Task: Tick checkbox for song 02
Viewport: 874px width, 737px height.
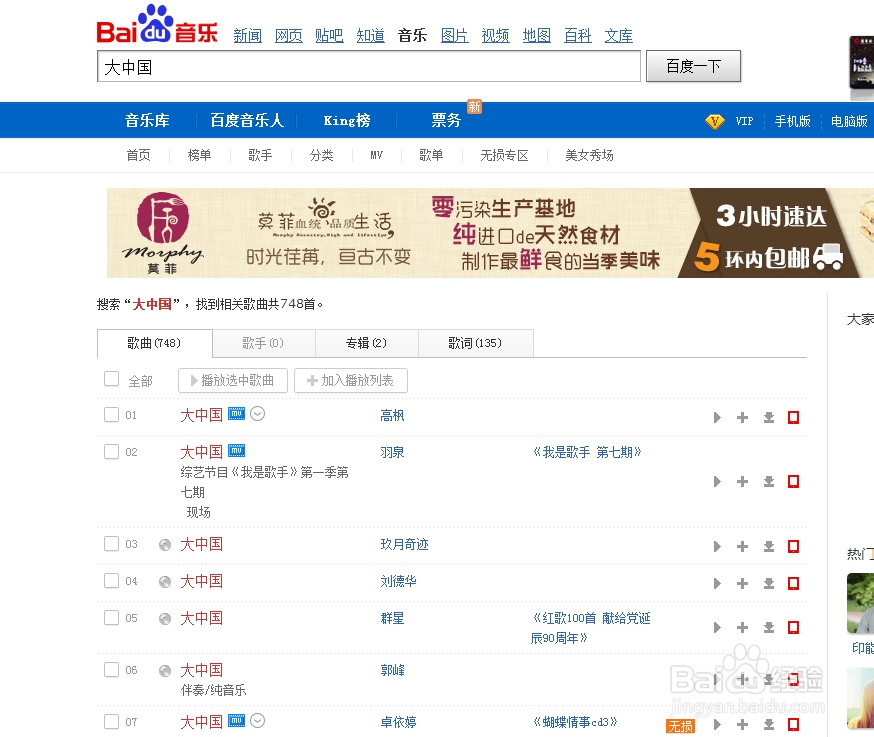Action: pyautogui.click(x=111, y=452)
